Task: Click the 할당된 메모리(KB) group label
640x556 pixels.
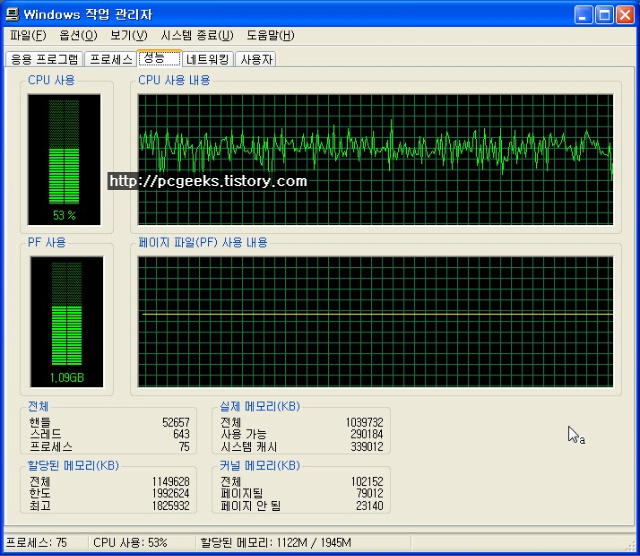Action: click(73, 465)
